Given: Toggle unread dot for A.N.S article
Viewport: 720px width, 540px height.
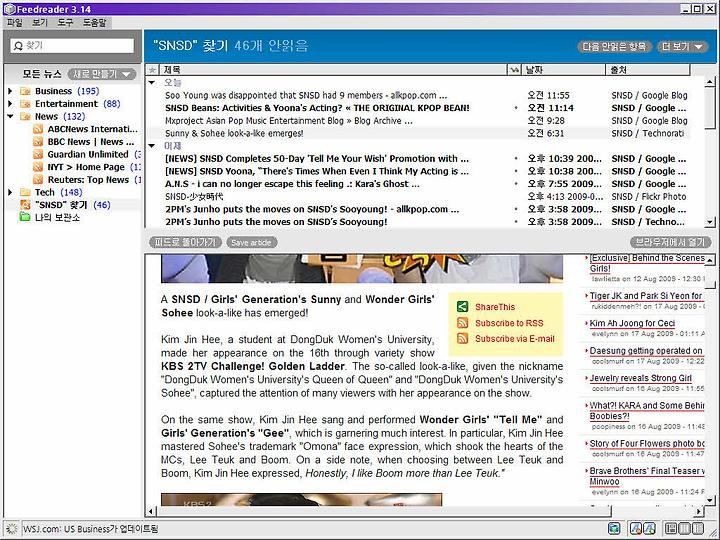Looking at the screenshot, I should (516, 184).
